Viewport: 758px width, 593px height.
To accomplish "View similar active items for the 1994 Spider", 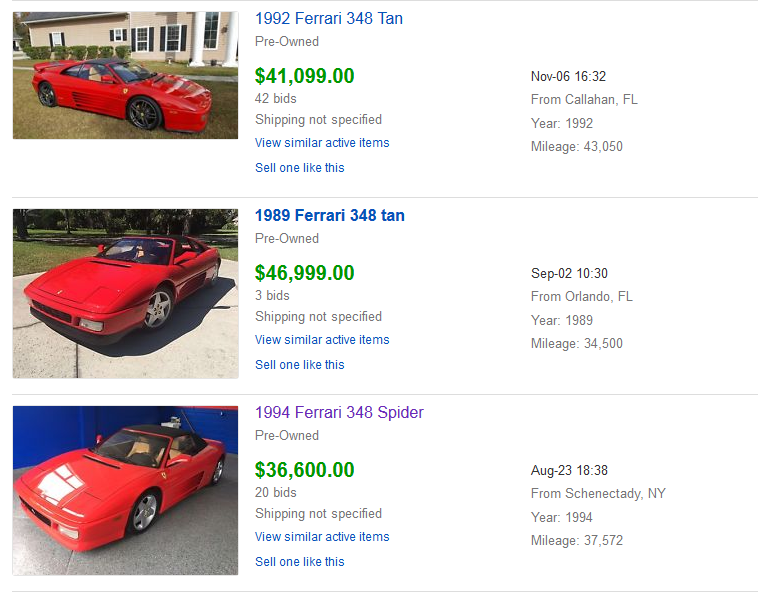I will (322, 537).
